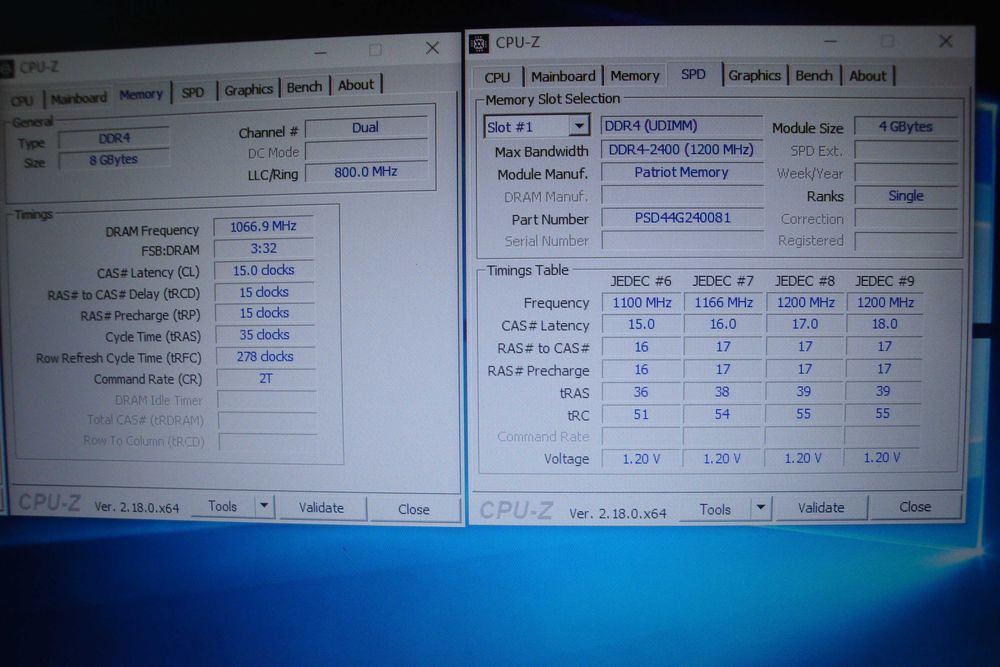Open the Bench tab in right CPU-Z window
The height and width of the screenshot is (667, 1000).
(x=814, y=75)
